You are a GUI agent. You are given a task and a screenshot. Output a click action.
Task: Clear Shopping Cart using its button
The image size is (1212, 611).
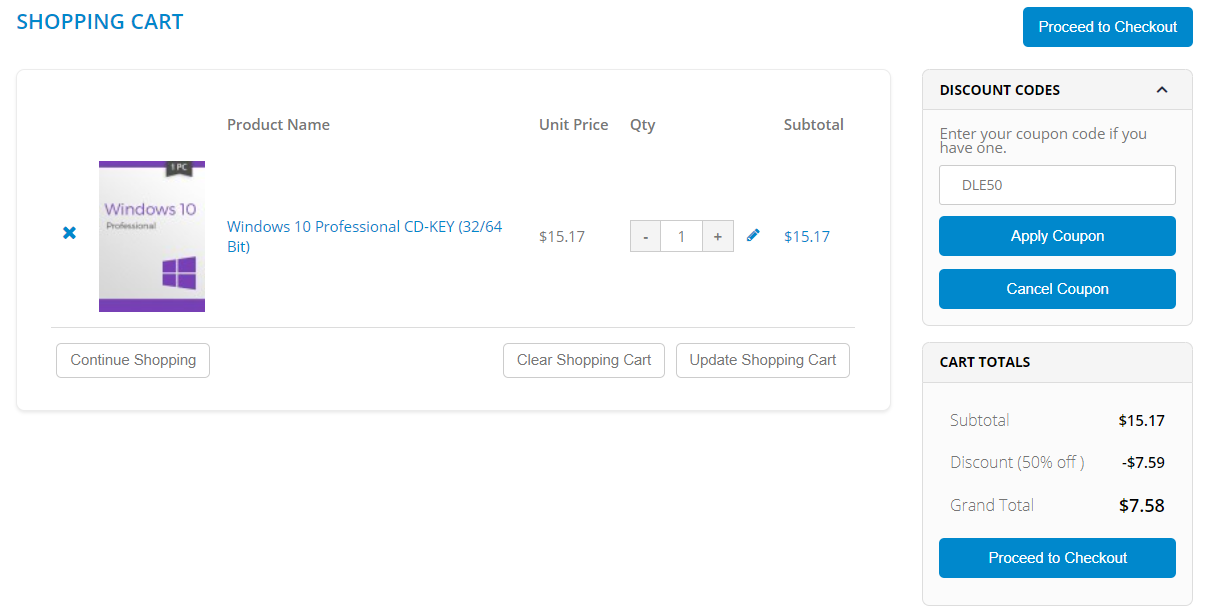coord(584,360)
